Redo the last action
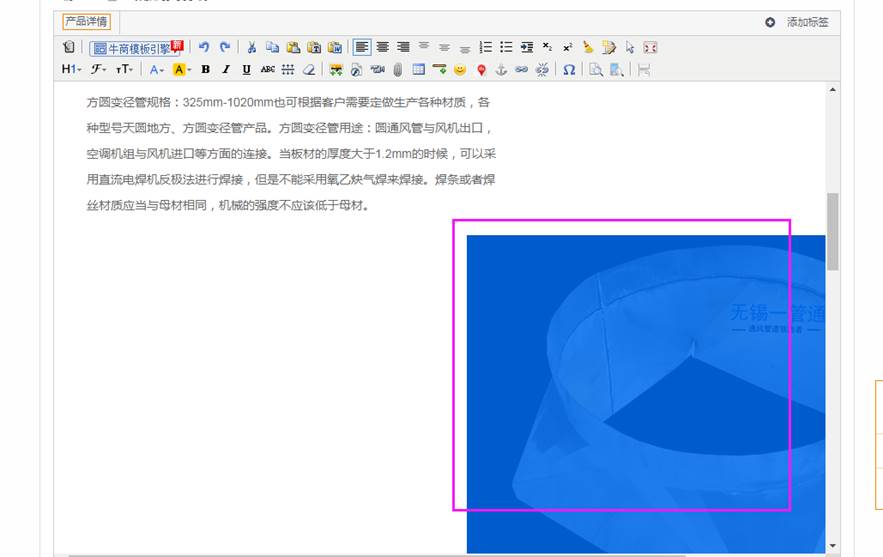883x557 pixels. click(225, 47)
